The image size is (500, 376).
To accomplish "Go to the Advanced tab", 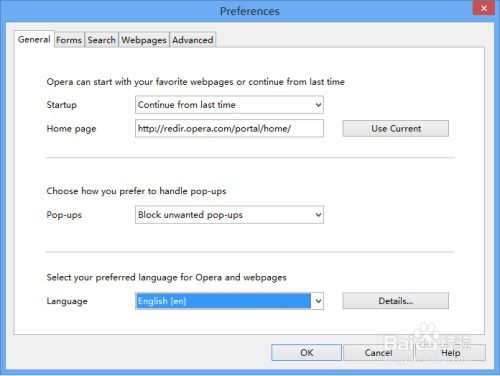I will [x=193, y=40].
